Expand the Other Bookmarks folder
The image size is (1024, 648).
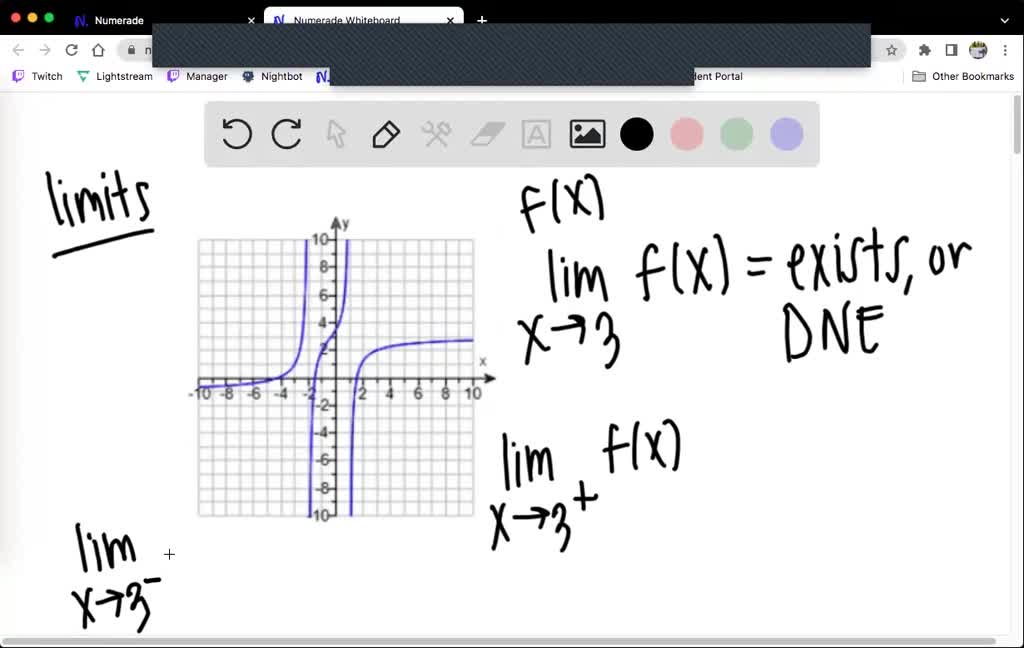coord(962,76)
